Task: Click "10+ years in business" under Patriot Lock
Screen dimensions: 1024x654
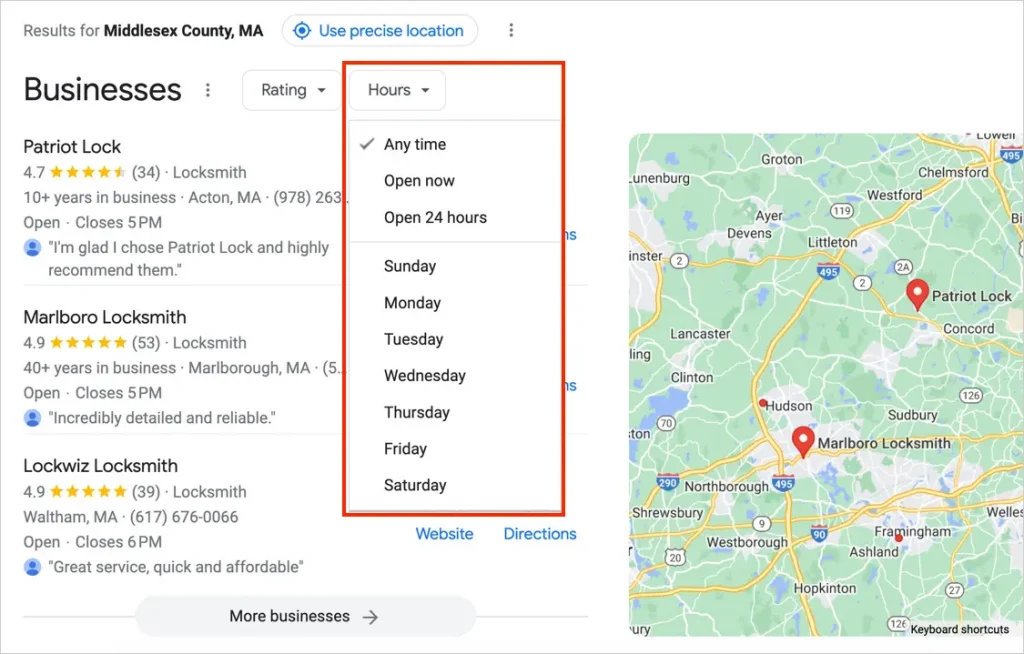Action: pyautogui.click(x=100, y=197)
